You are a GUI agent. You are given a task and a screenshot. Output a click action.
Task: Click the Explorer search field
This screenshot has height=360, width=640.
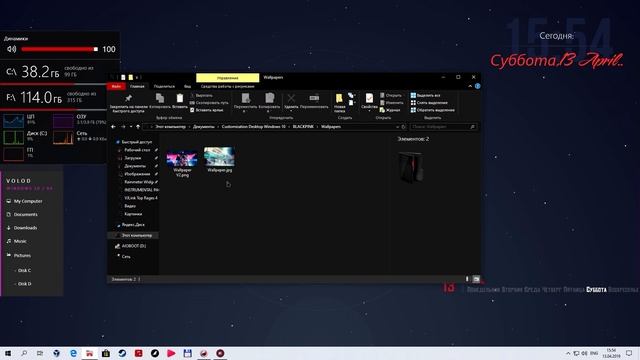pyautogui.click(x=443, y=127)
